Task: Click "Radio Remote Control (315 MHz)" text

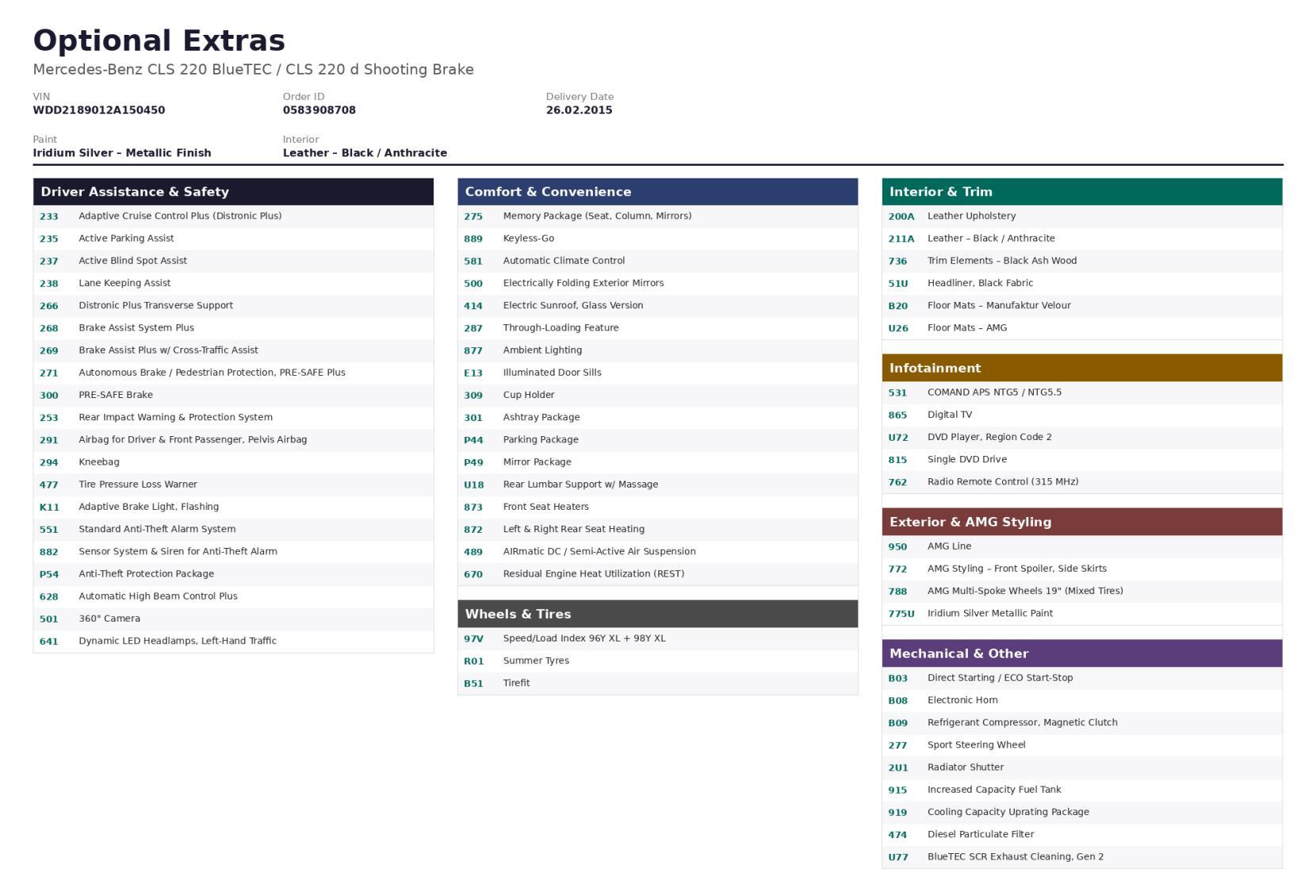Action: pos(1003,482)
